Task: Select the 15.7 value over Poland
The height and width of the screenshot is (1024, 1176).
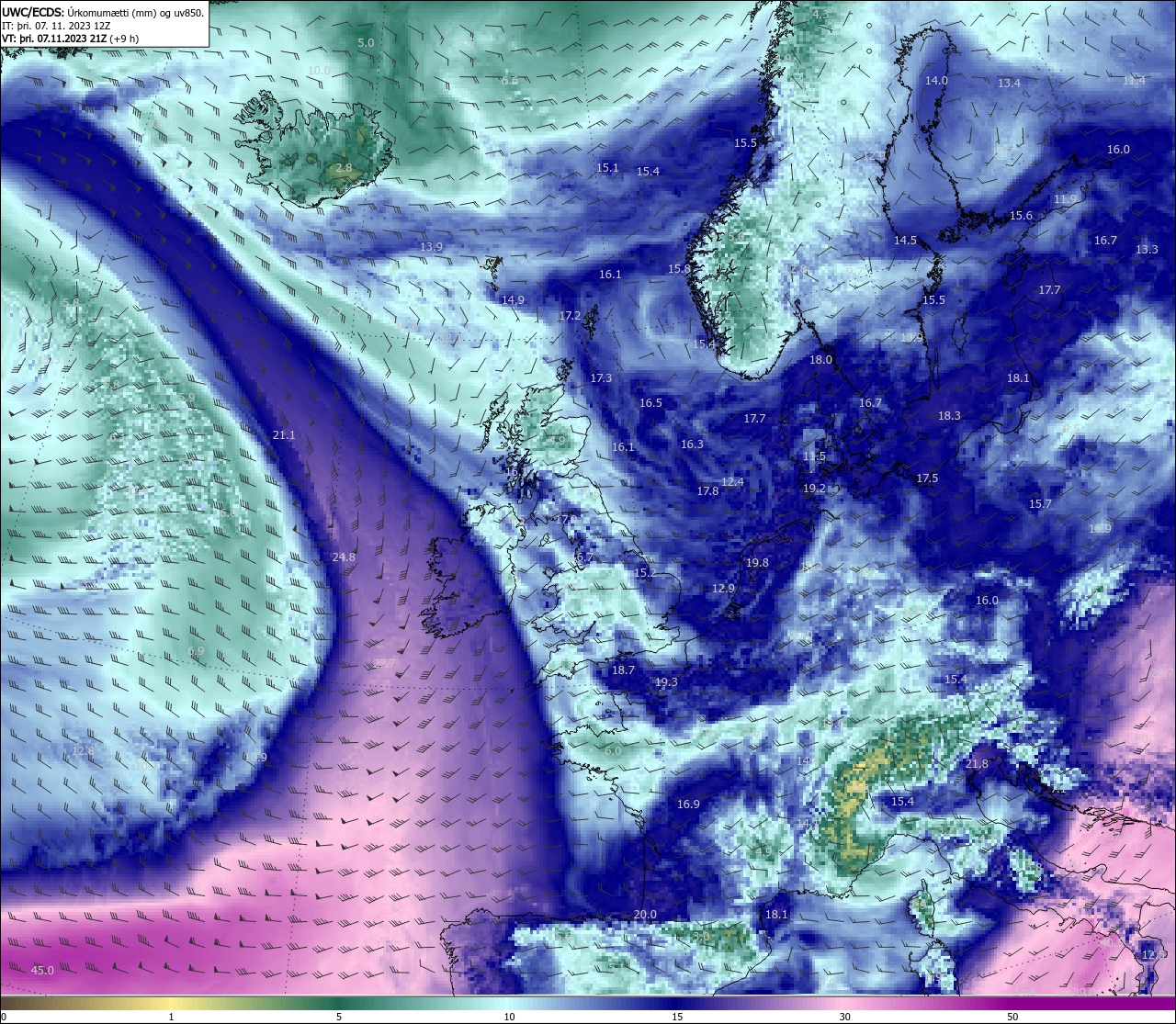Action: point(1039,503)
